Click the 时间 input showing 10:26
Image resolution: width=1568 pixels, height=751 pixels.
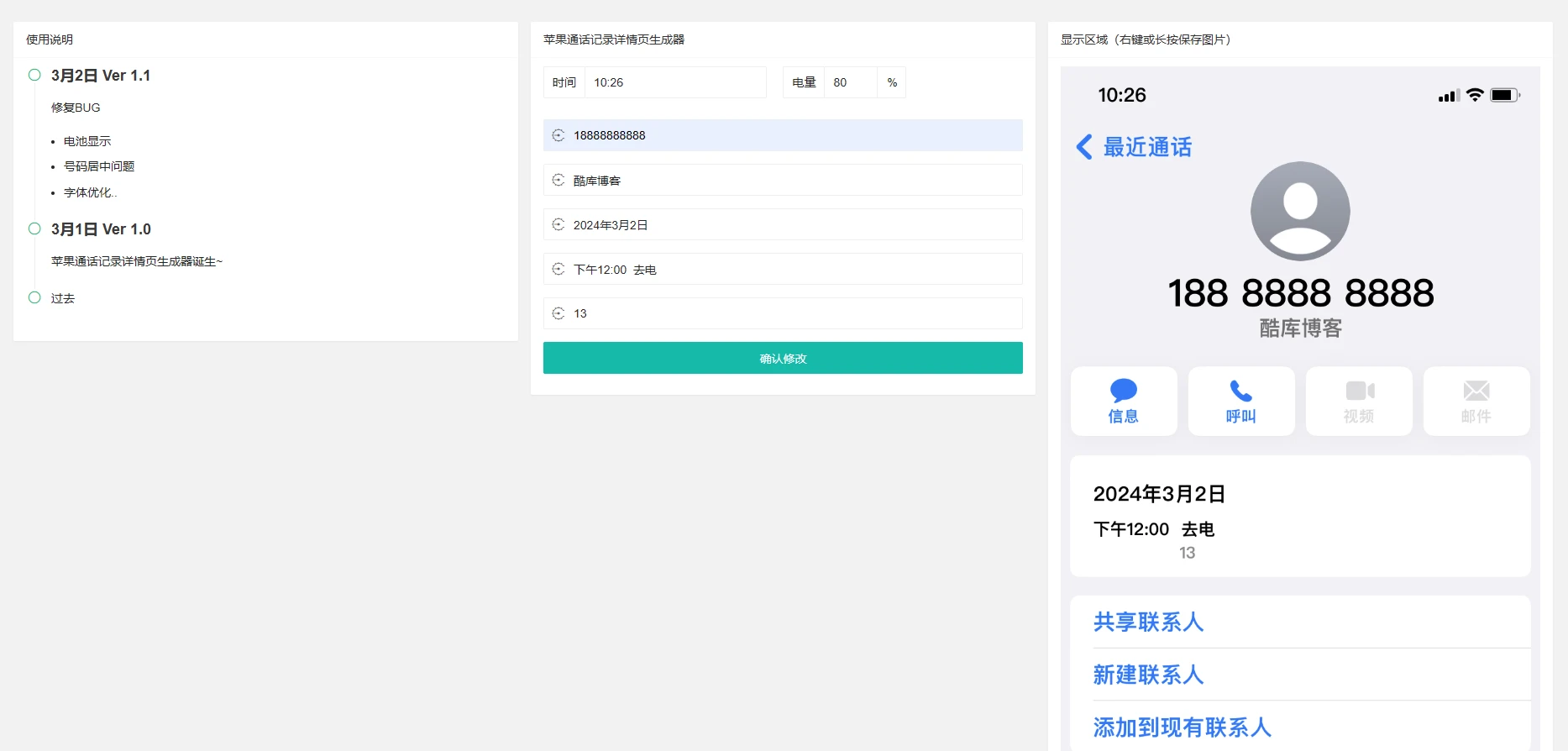(675, 82)
